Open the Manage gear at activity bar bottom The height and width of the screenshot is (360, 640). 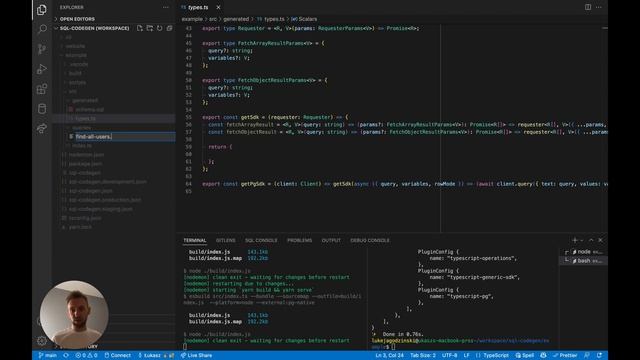42,341
